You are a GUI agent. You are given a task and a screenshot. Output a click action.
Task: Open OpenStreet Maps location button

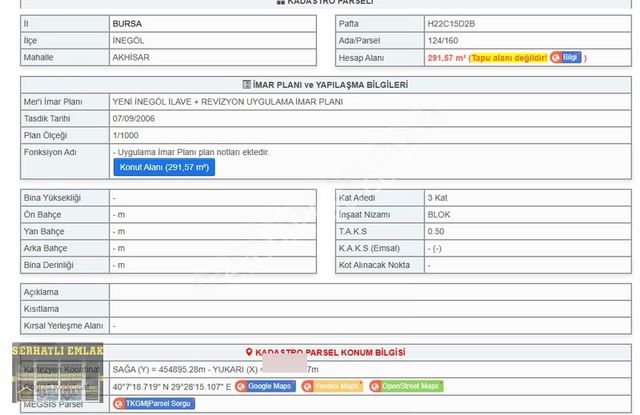tap(406, 386)
